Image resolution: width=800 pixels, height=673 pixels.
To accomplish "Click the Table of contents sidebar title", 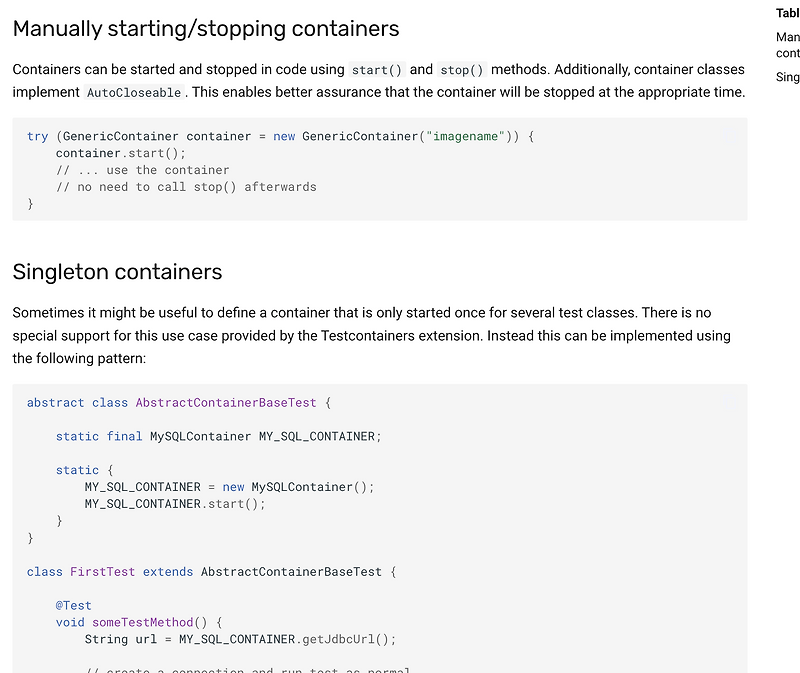I will tap(787, 13).
